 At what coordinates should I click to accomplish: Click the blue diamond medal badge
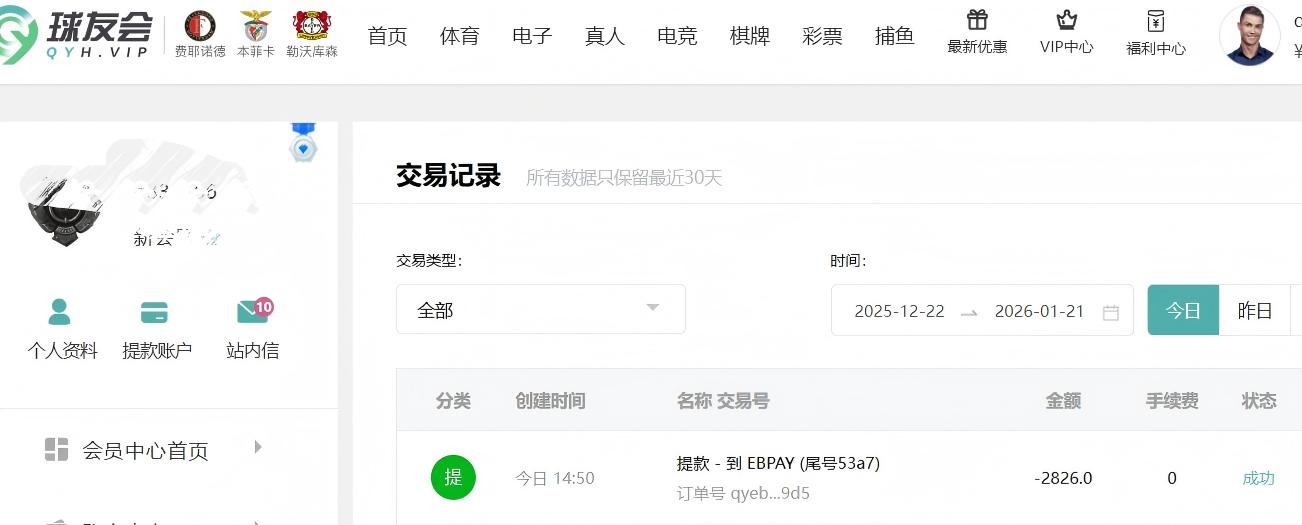point(303,145)
